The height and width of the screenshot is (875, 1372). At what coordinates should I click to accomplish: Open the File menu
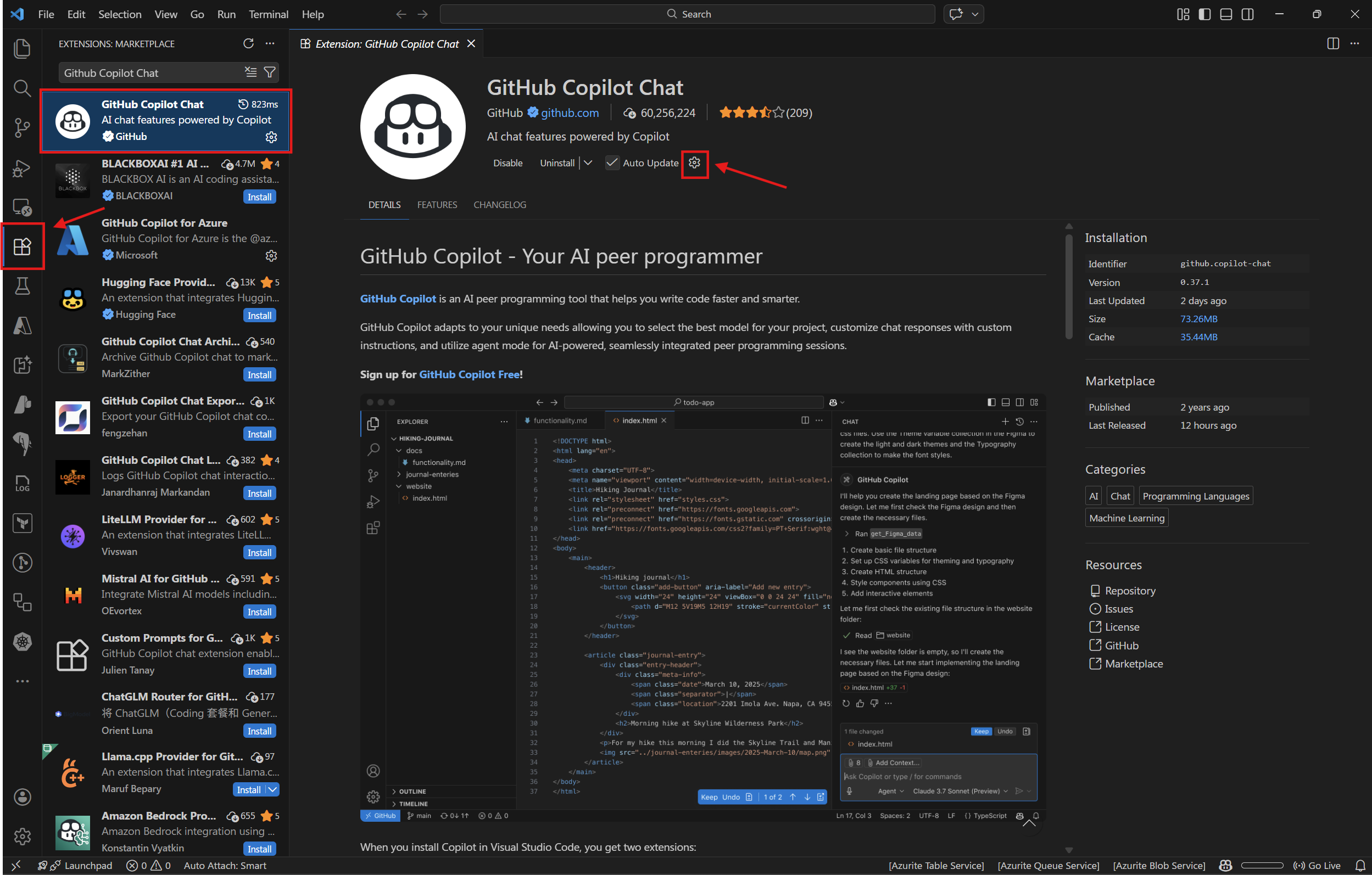[46, 14]
